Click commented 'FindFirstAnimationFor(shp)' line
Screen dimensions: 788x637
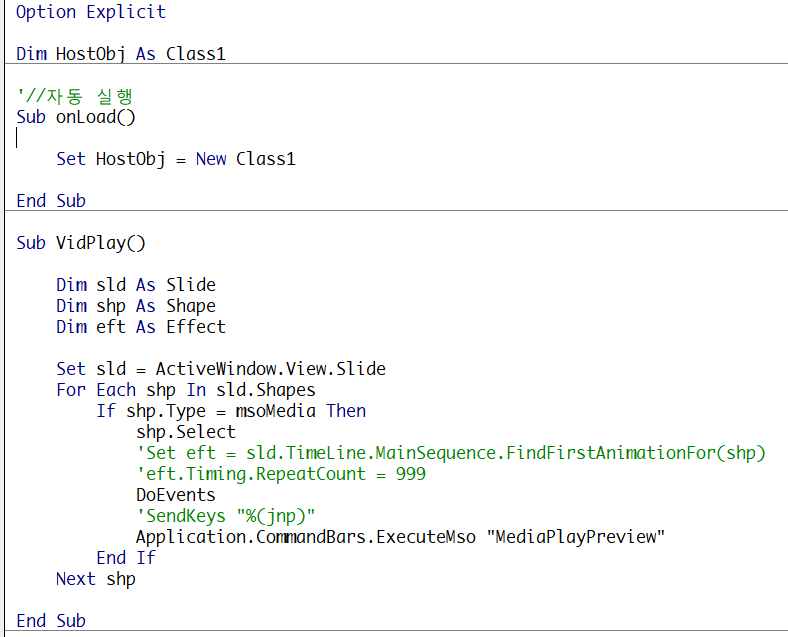point(451,453)
